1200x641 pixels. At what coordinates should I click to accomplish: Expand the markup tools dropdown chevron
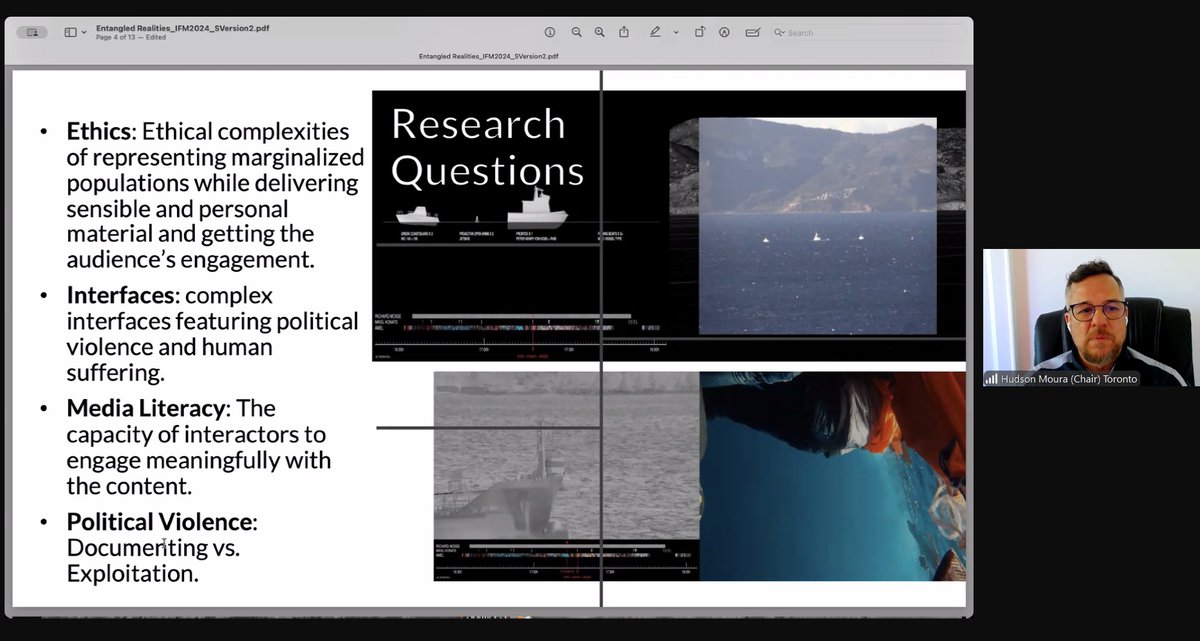point(676,32)
